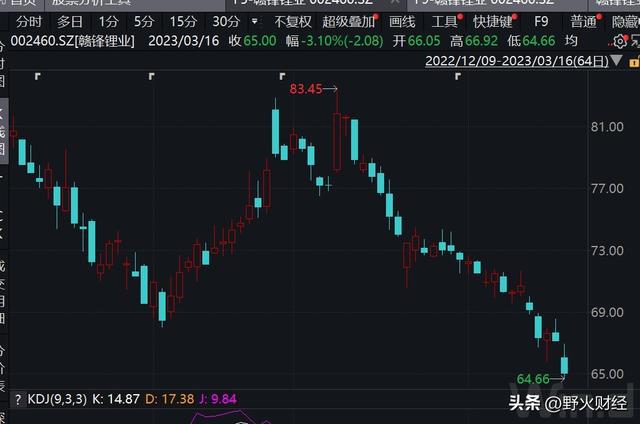This screenshot has width=640, height=424.
Task: Open the F9 deep data button
Action: 541,21
